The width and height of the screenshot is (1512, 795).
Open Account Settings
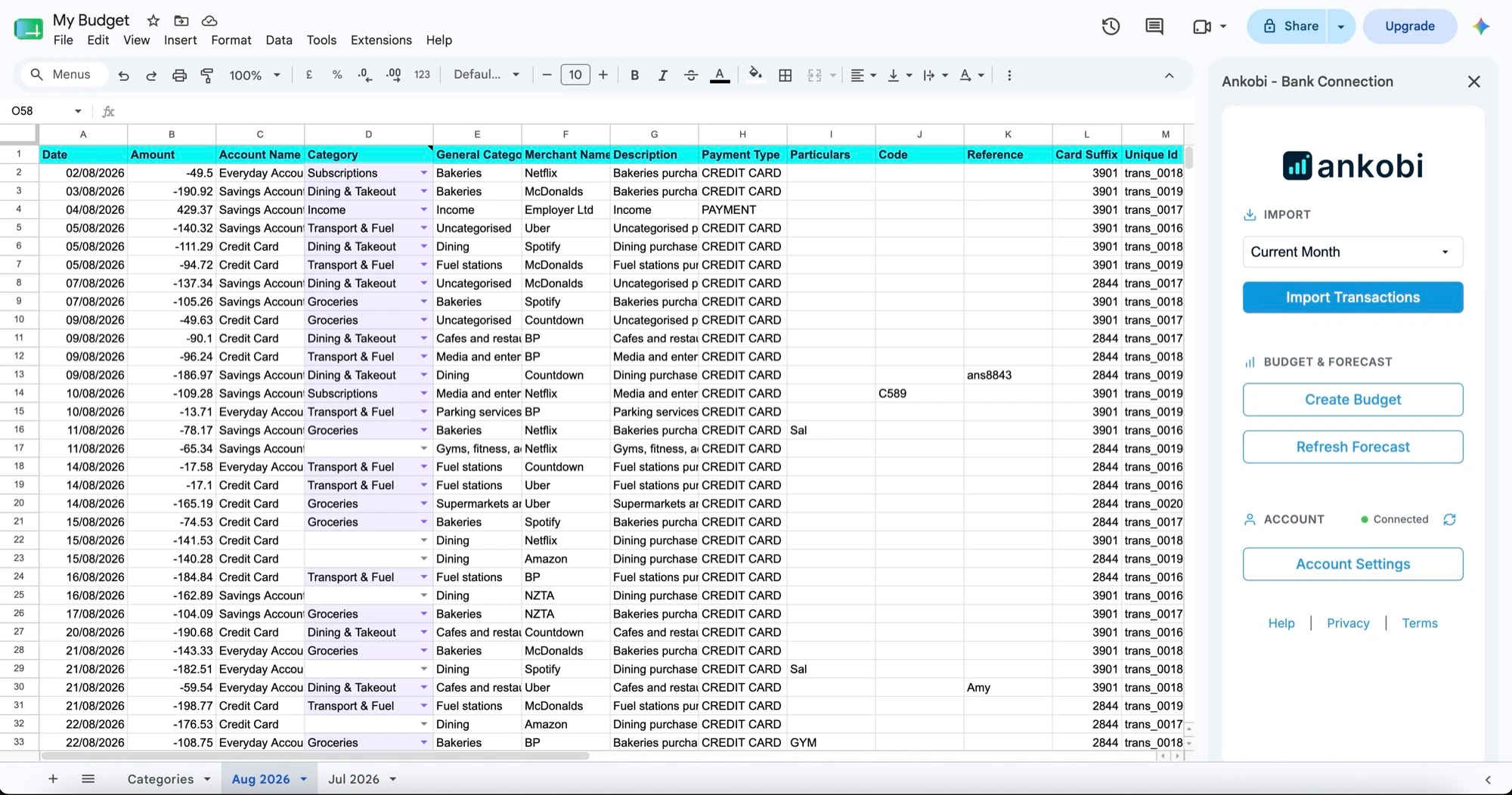point(1352,564)
